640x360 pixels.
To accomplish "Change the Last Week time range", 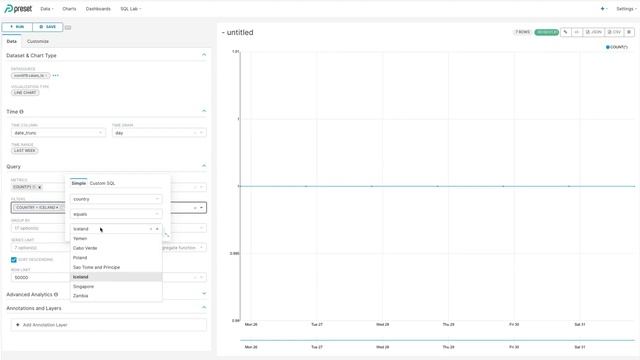I will pos(24,151).
